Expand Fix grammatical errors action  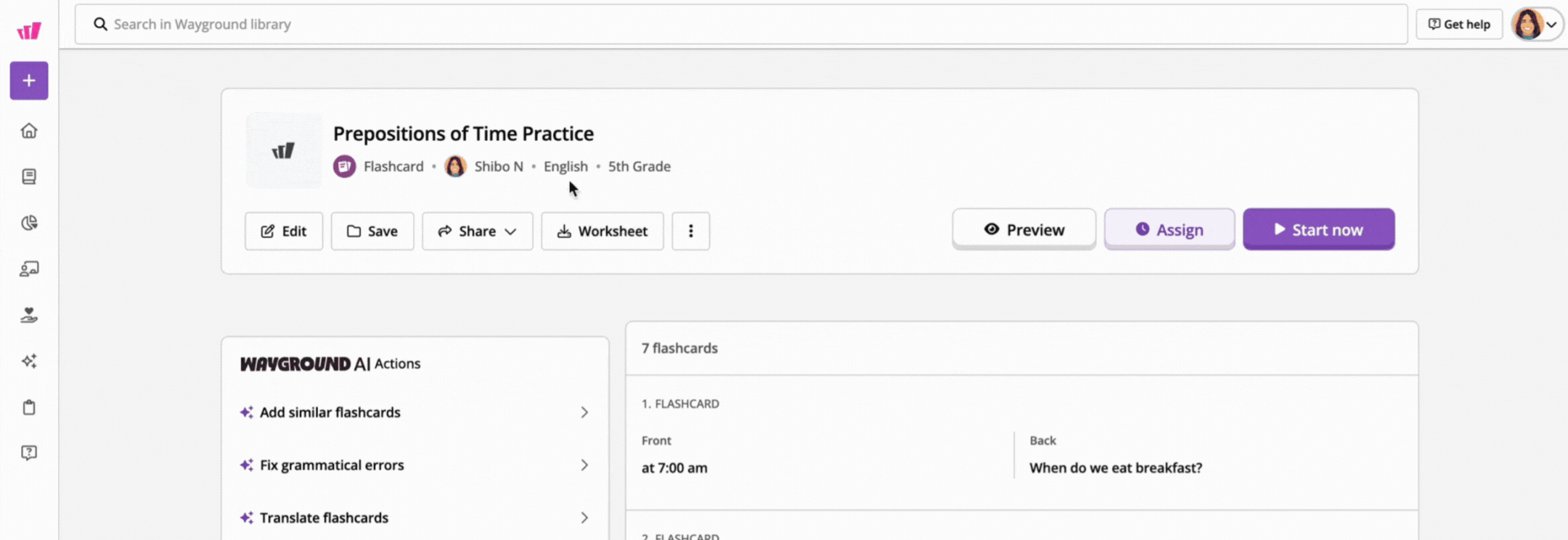coord(415,465)
